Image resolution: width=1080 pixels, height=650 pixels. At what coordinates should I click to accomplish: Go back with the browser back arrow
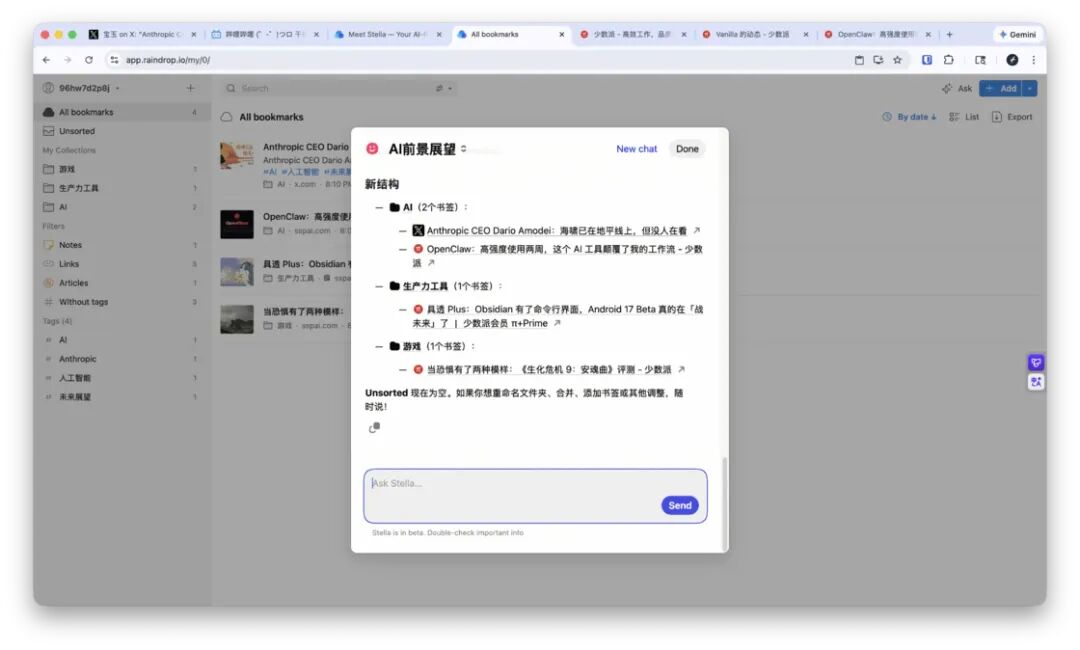pos(46,60)
